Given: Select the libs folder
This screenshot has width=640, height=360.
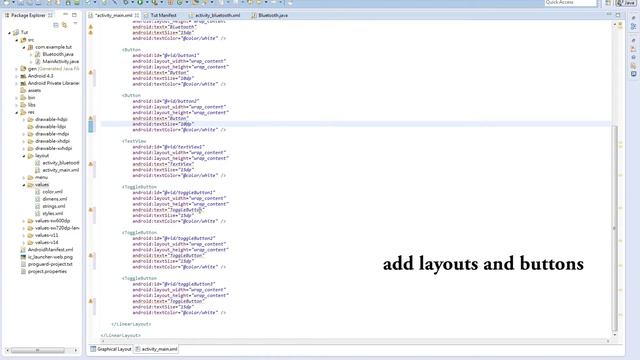Looking at the screenshot, I should (x=28, y=105).
